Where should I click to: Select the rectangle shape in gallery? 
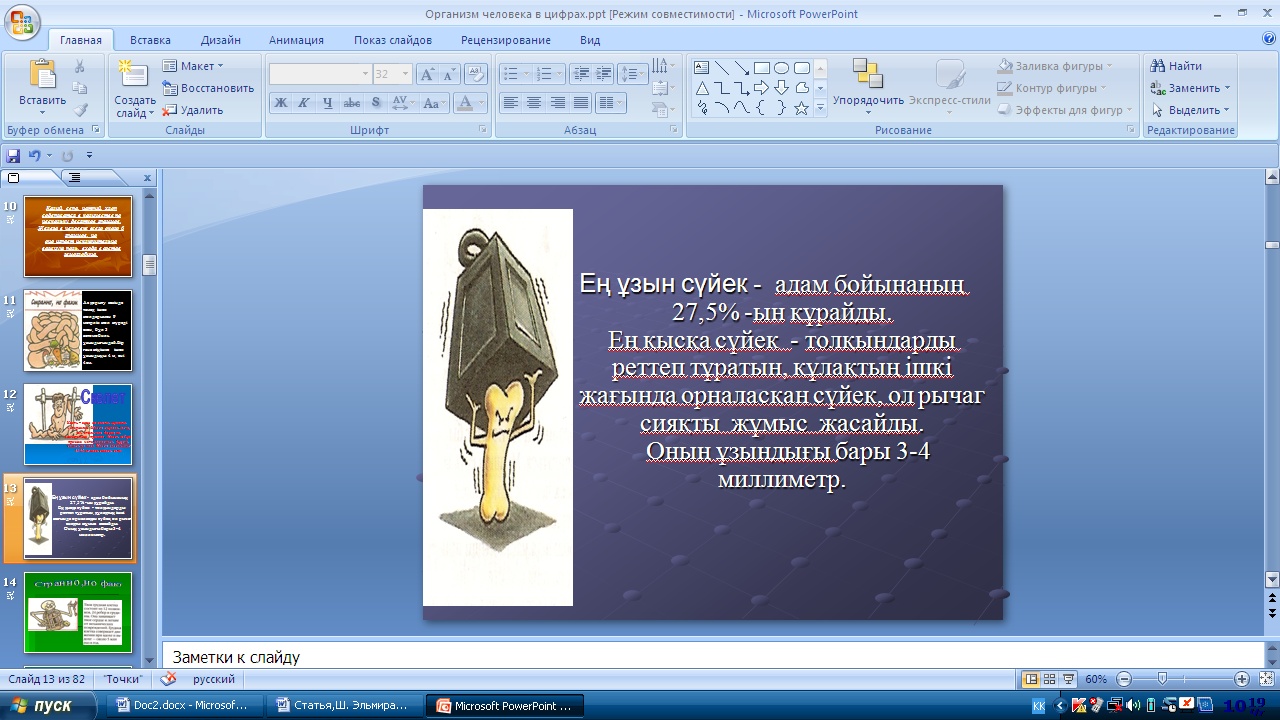click(762, 68)
